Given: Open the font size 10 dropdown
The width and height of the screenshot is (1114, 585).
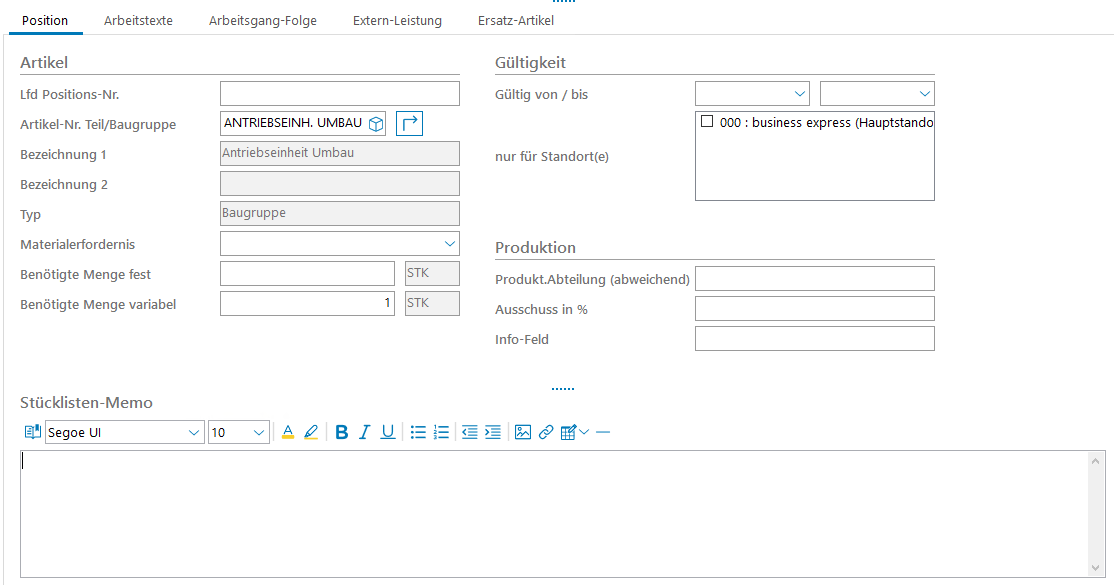Looking at the screenshot, I should coord(259,432).
